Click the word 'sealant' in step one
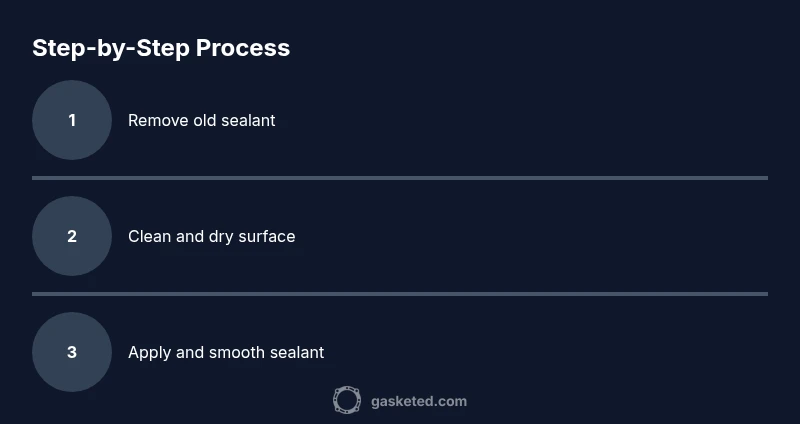This screenshot has width=800, height=424. pos(248,120)
